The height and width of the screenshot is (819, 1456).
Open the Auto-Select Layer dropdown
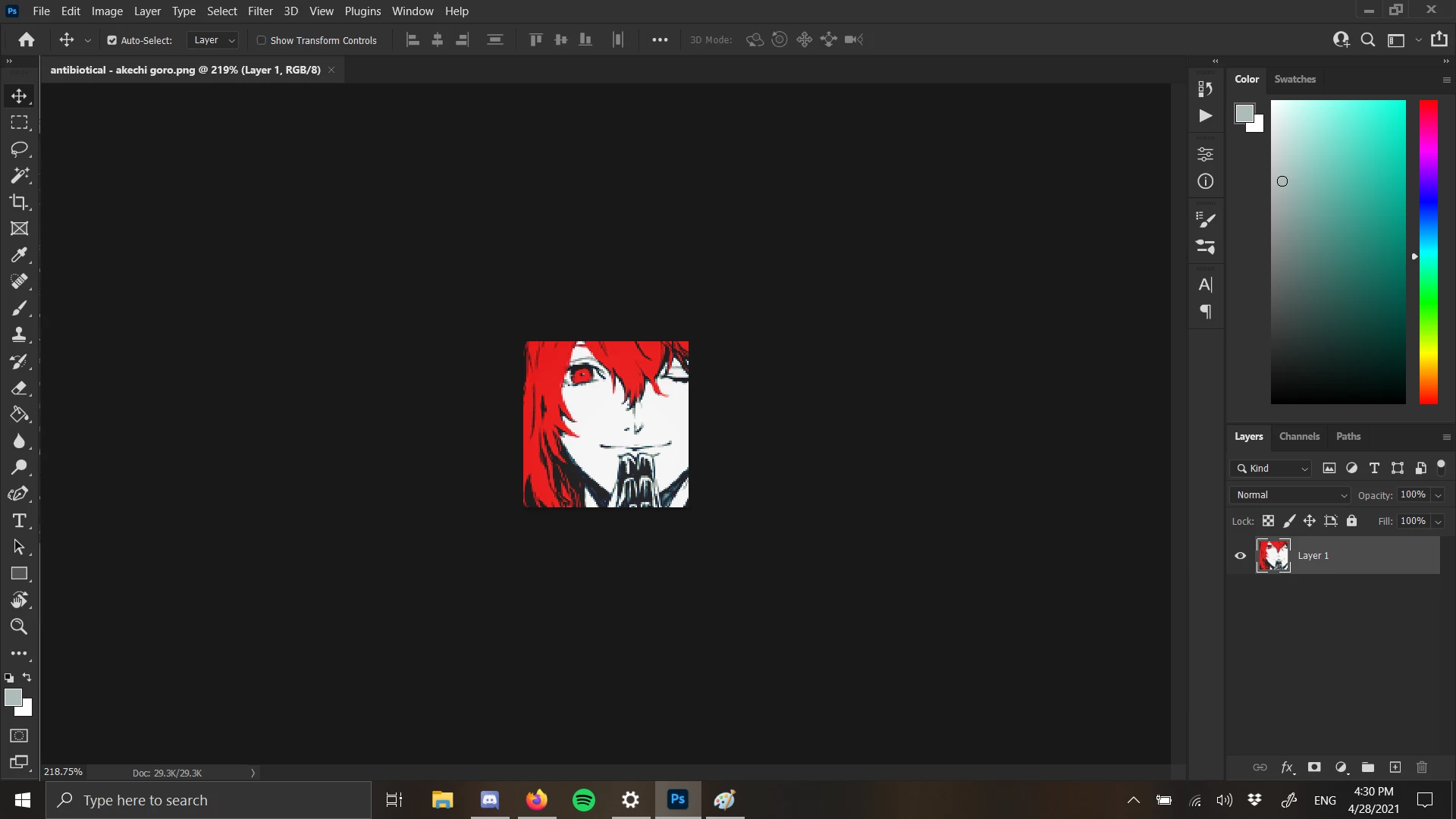[214, 40]
